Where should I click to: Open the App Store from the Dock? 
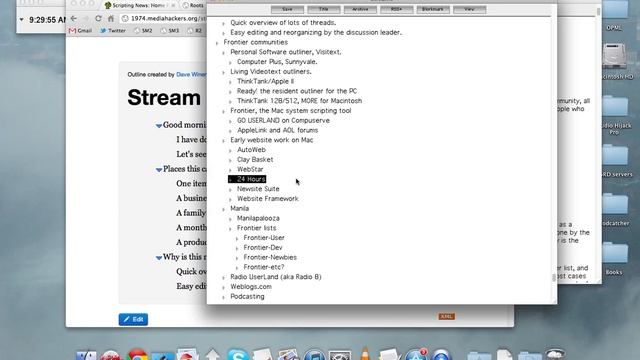(416, 354)
